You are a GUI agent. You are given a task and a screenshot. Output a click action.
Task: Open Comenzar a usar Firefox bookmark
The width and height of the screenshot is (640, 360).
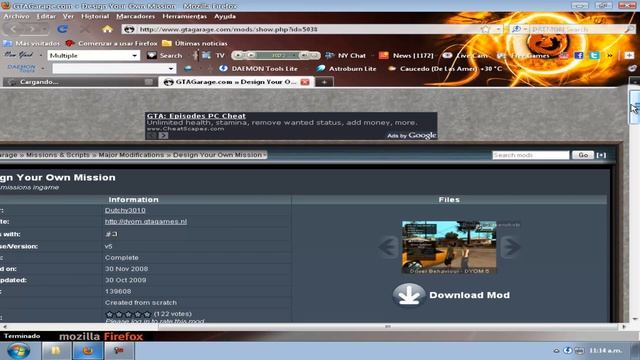[x=111, y=43]
